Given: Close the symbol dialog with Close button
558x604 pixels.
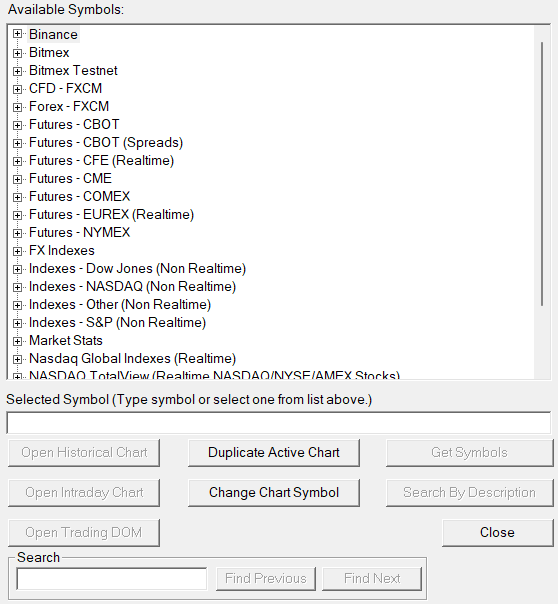Looking at the screenshot, I should [498, 533].
